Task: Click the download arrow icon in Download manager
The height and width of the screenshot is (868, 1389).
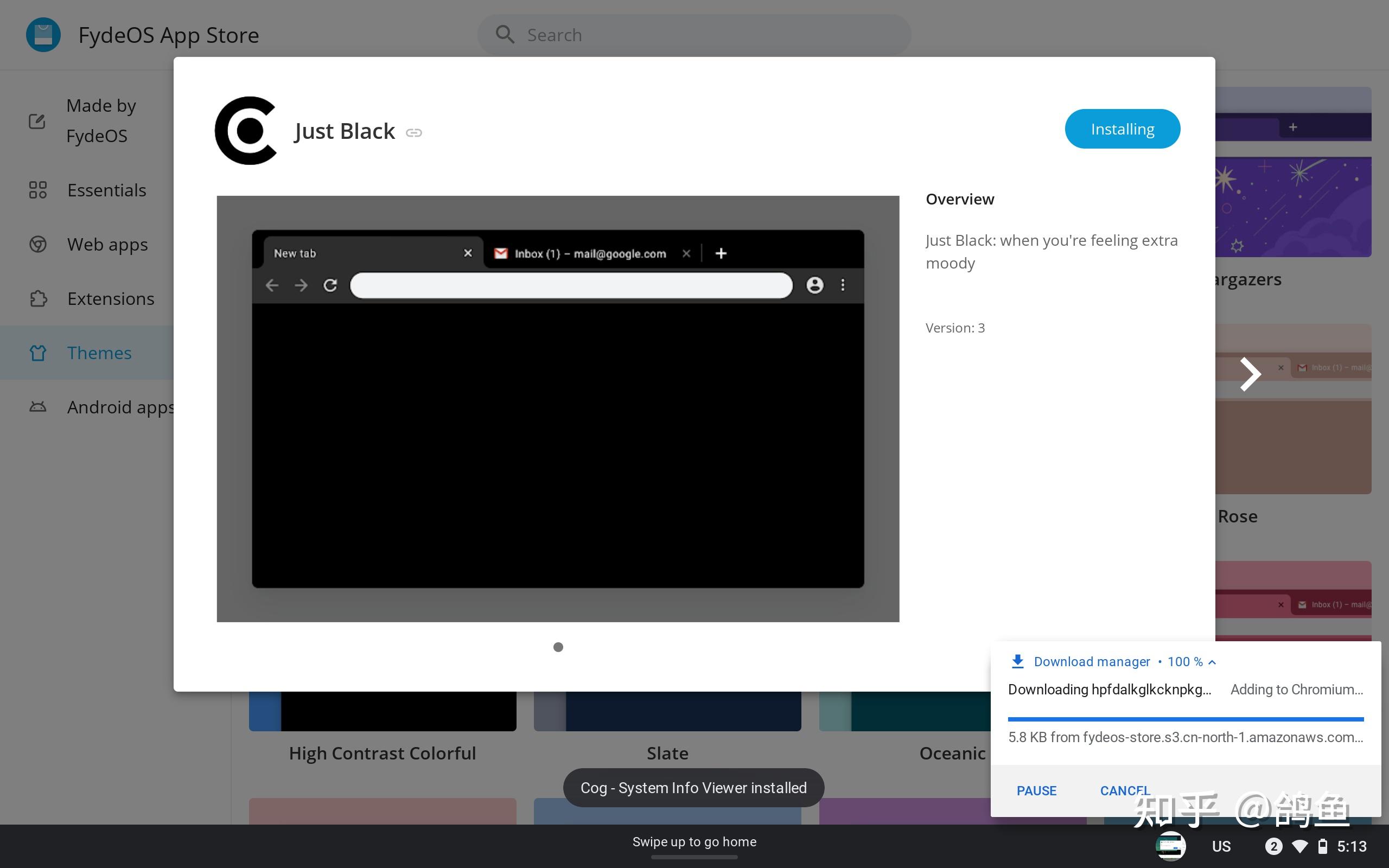Action: pos(1017,661)
